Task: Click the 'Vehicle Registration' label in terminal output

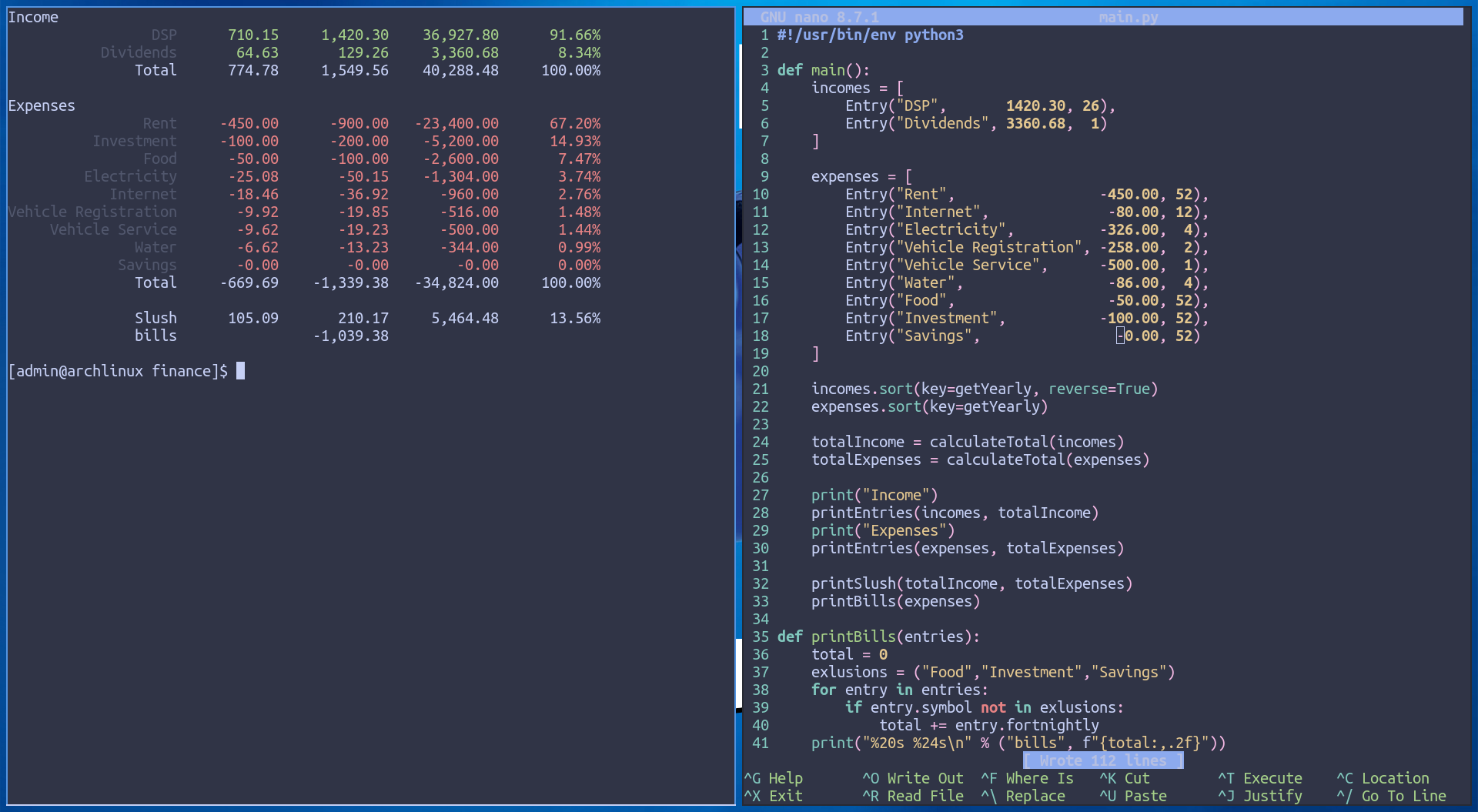Action: (x=92, y=212)
